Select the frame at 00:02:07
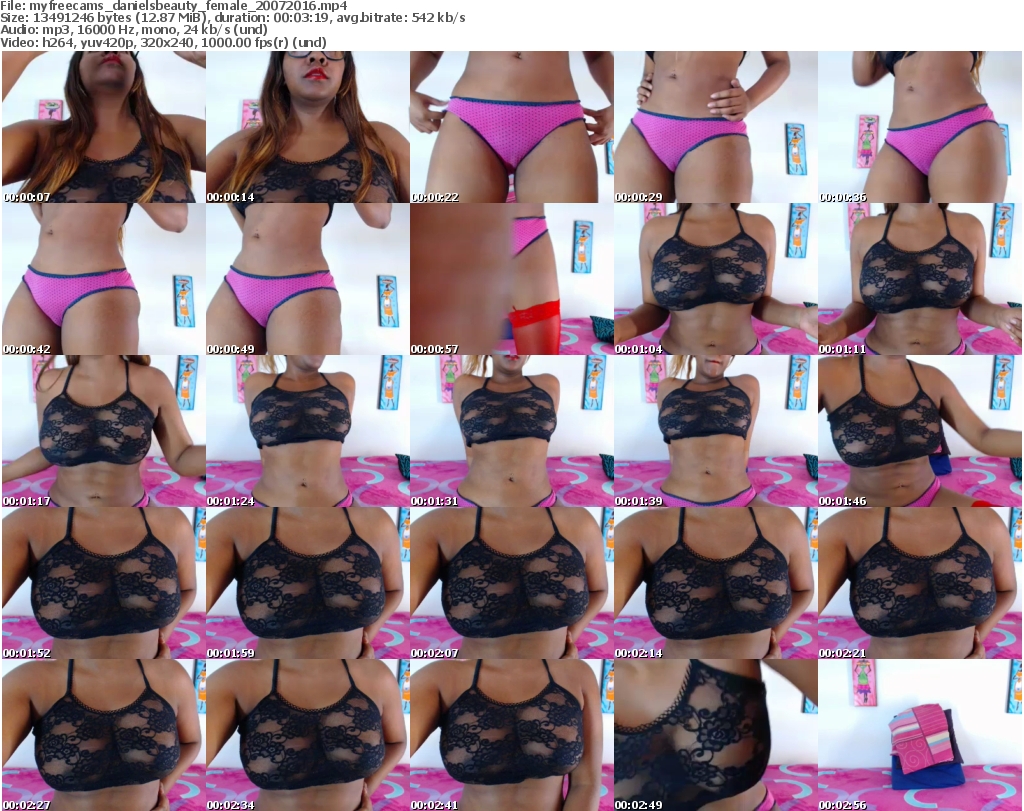This screenshot has width=1024, height=811. click(x=511, y=583)
